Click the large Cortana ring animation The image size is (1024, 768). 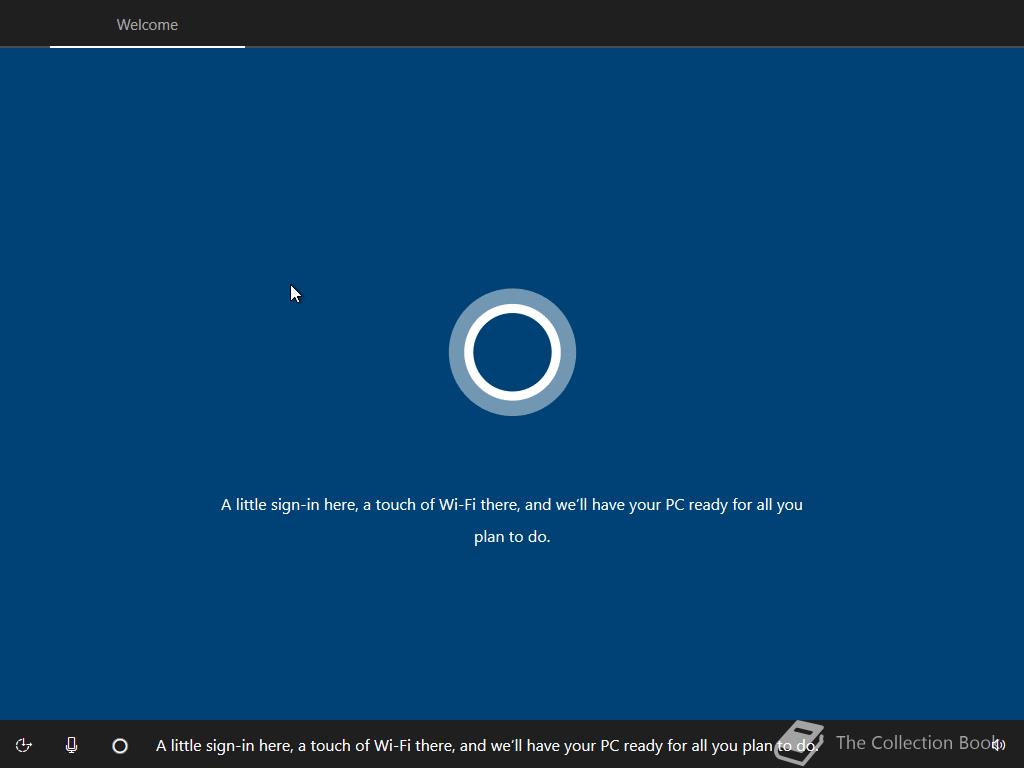coord(512,352)
